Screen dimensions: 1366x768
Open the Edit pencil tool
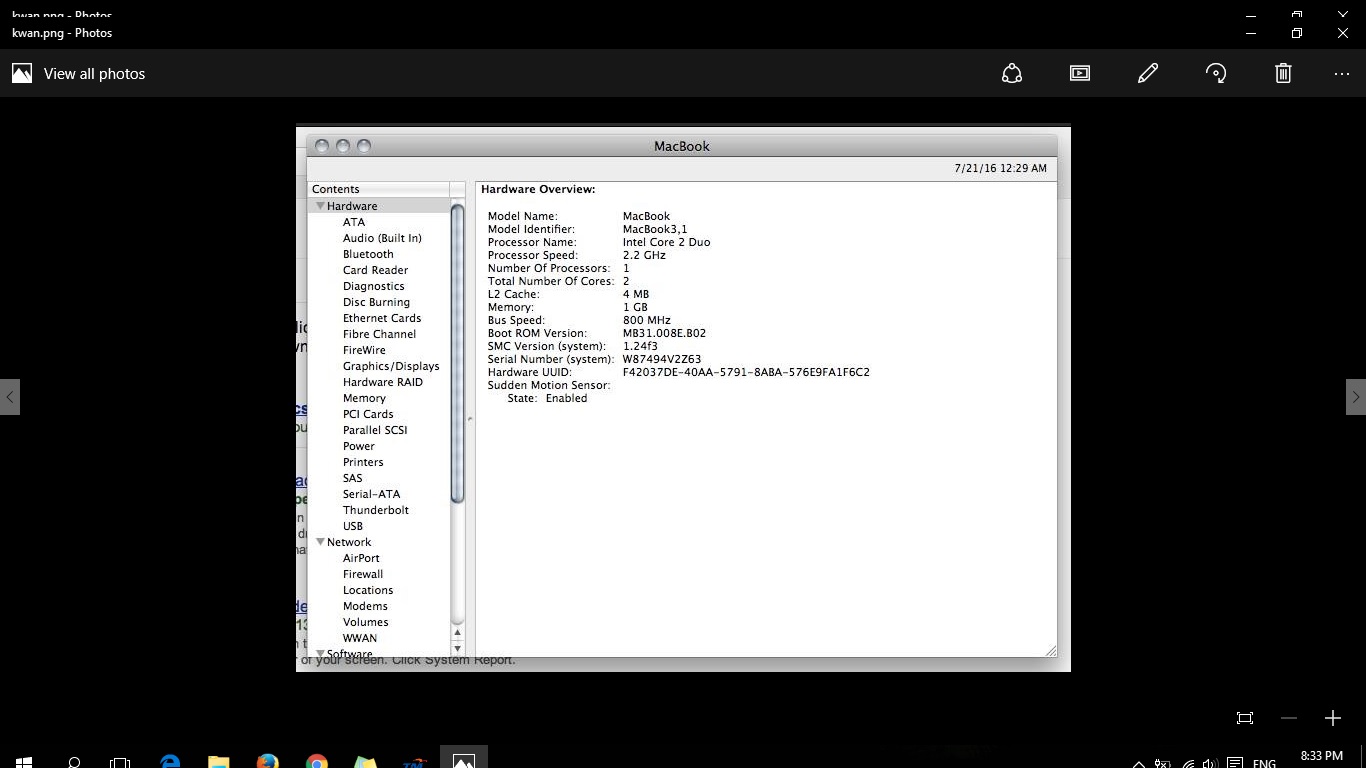pyautogui.click(x=1148, y=73)
